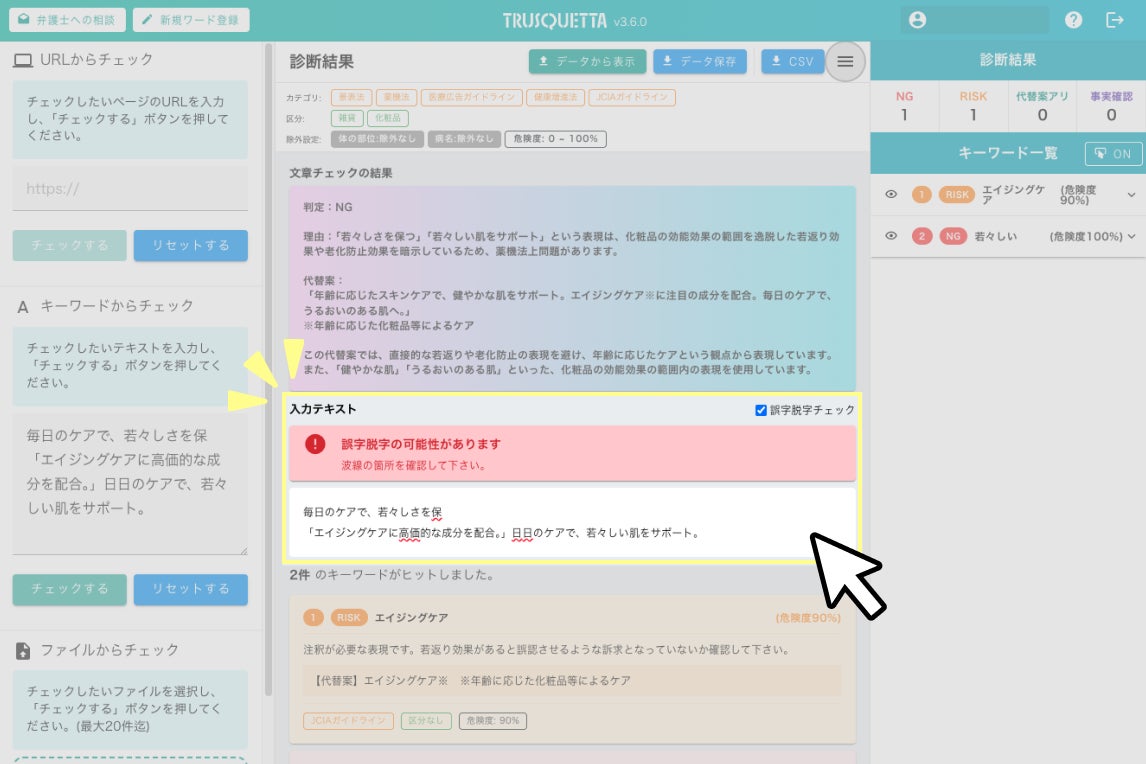
Task: Open the hamburger menu icon
Action: pos(845,61)
